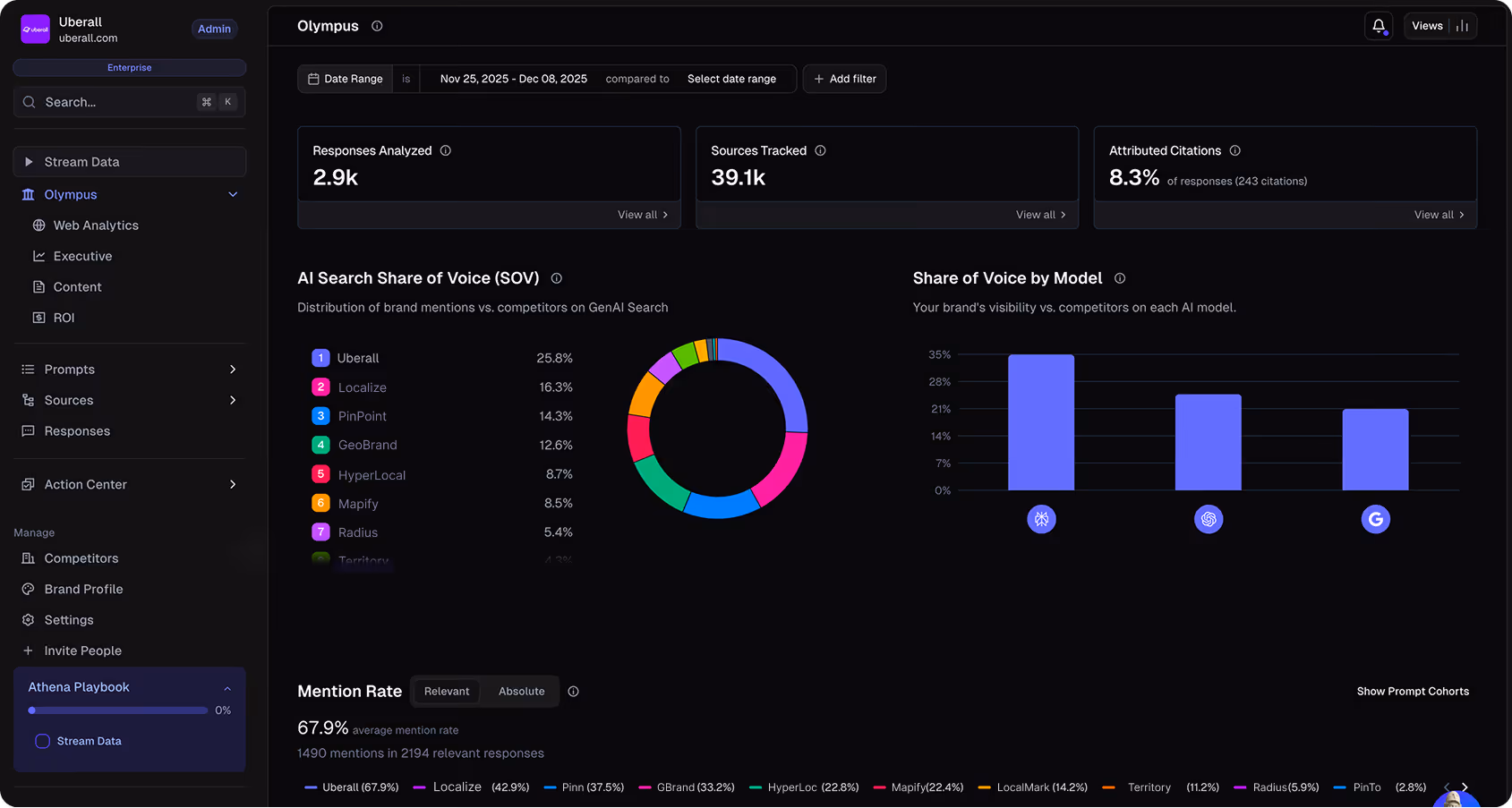Open the Executive page
This screenshot has width=1512, height=808.
(x=82, y=256)
